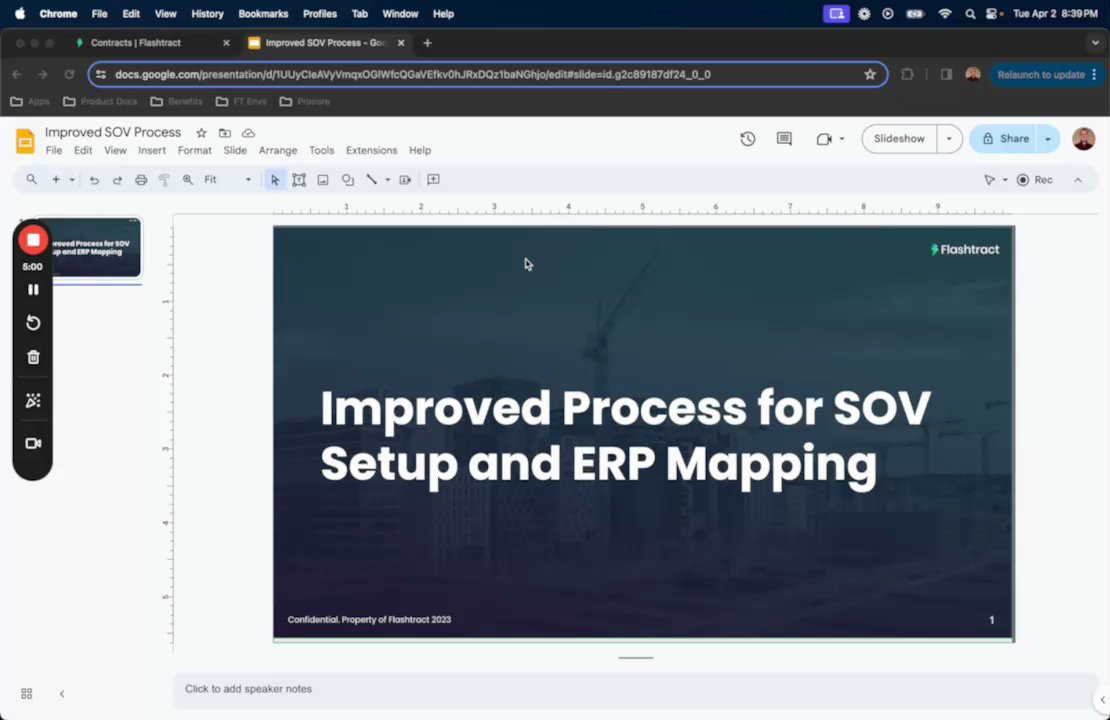The width and height of the screenshot is (1110, 720).
Task: Click the Share button
Action: coord(1005,139)
